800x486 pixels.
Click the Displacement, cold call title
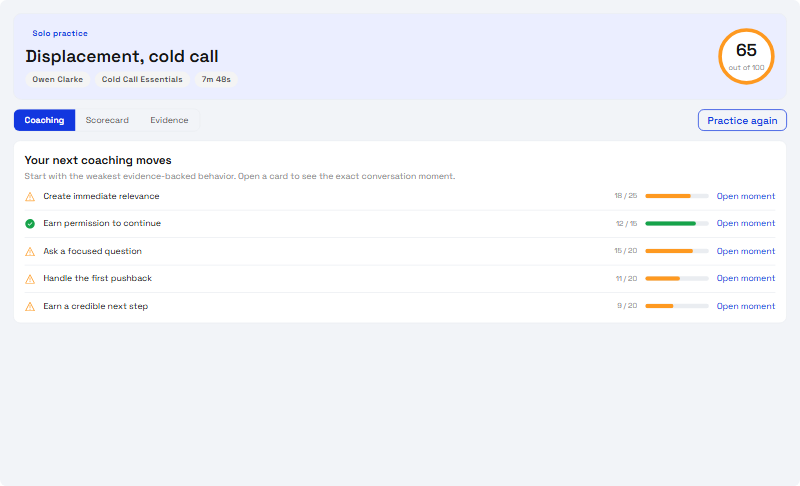coord(122,56)
